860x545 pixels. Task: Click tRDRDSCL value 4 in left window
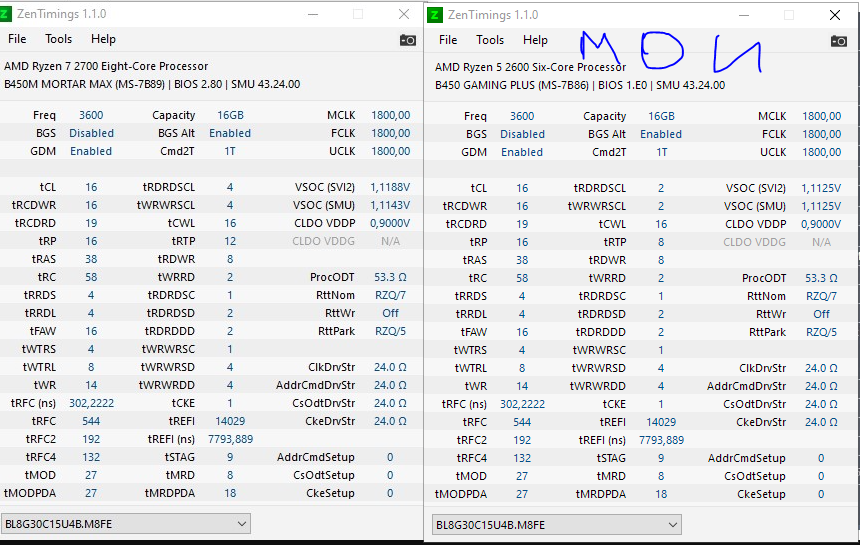click(x=230, y=188)
